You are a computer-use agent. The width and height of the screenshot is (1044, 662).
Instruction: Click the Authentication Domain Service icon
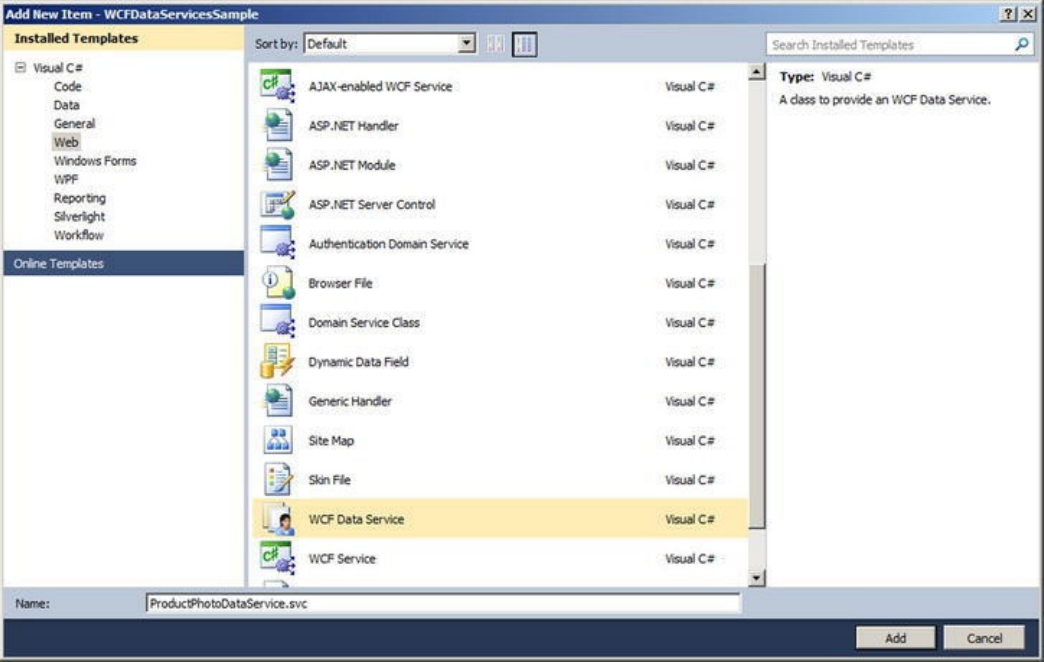pyautogui.click(x=278, y=243)
